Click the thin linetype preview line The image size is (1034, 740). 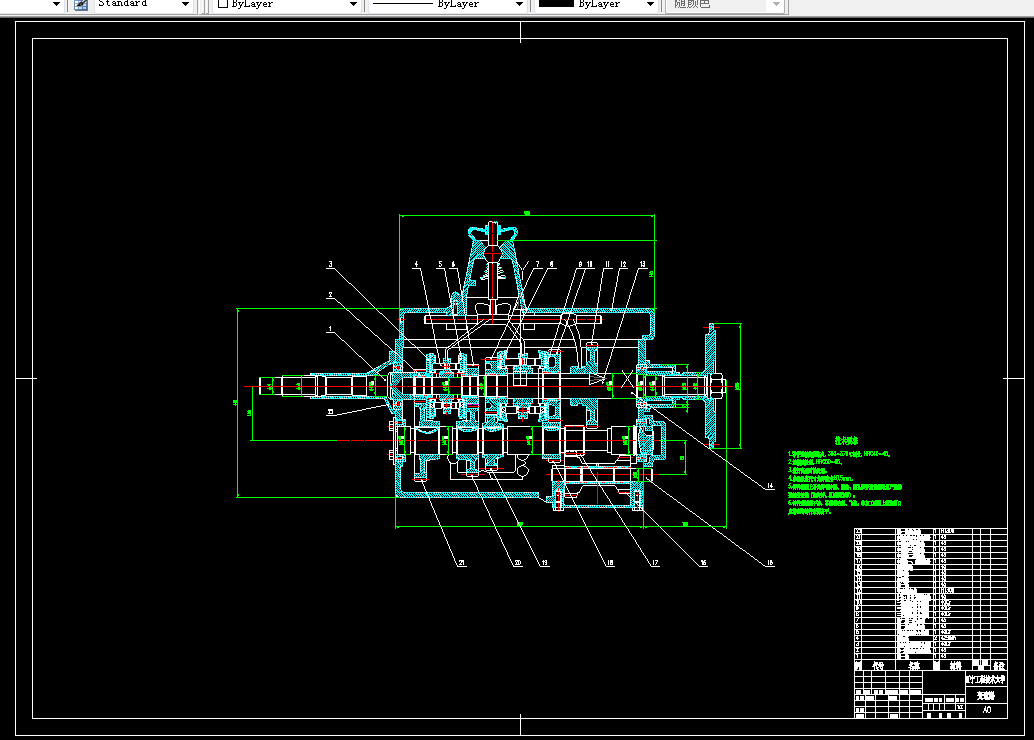[x=403, y=4]
